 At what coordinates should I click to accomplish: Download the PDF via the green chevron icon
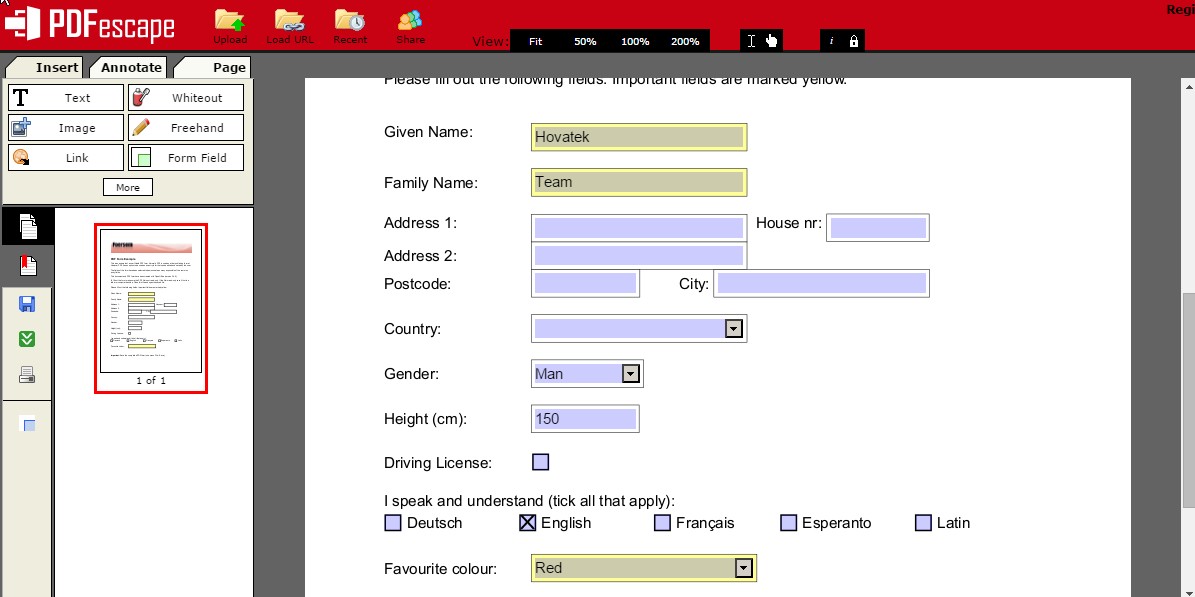(27, 339)
